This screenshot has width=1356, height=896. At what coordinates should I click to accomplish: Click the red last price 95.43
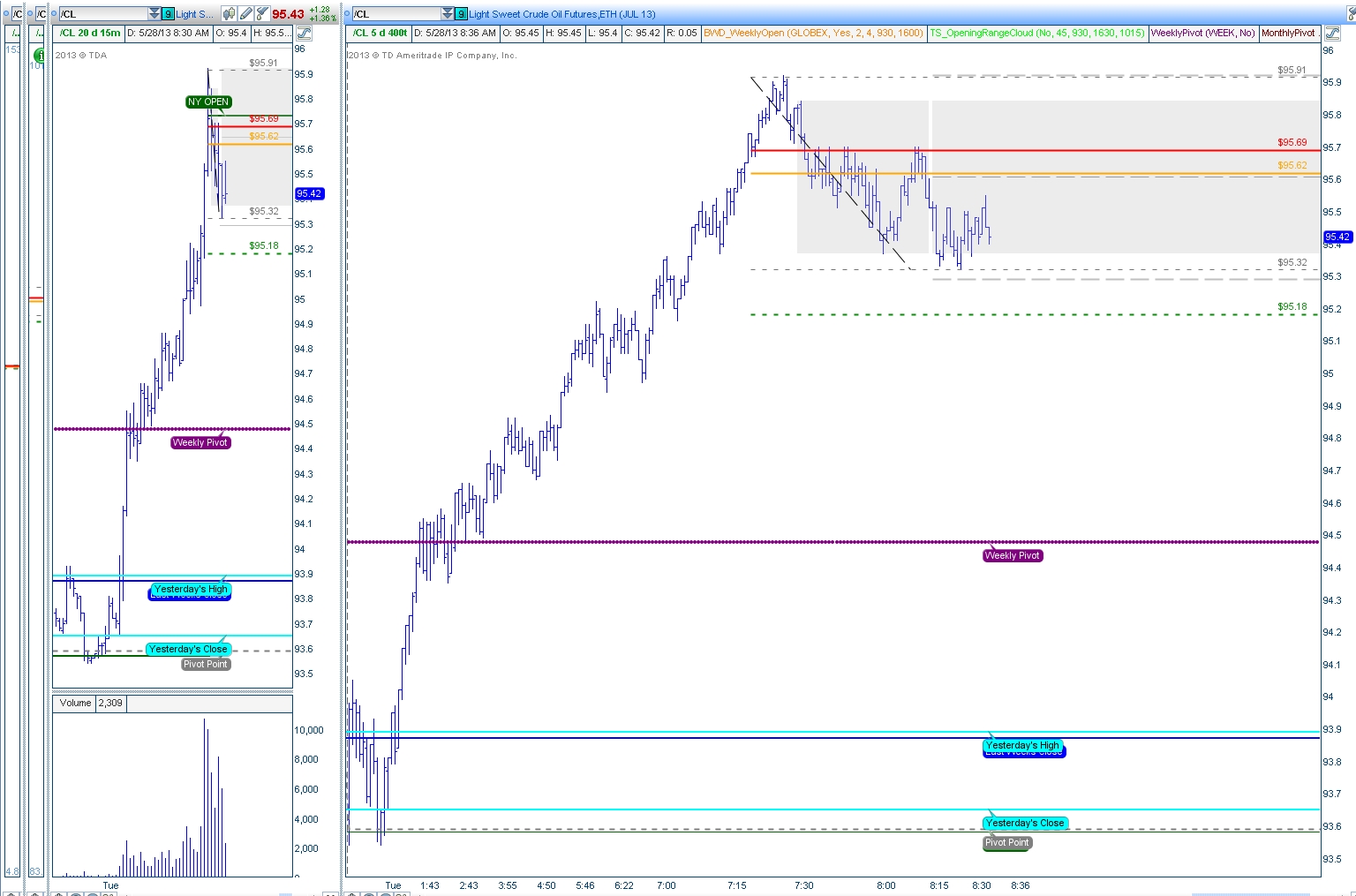coord(288,14)
